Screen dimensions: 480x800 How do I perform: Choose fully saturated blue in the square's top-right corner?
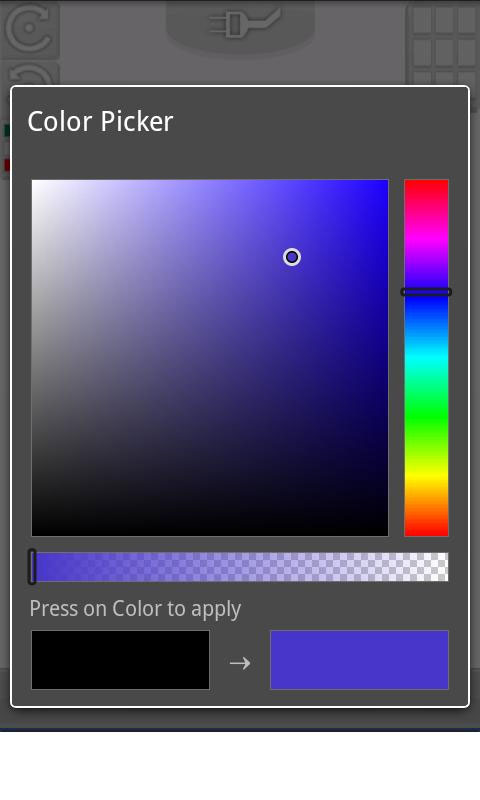coord(386,182)
